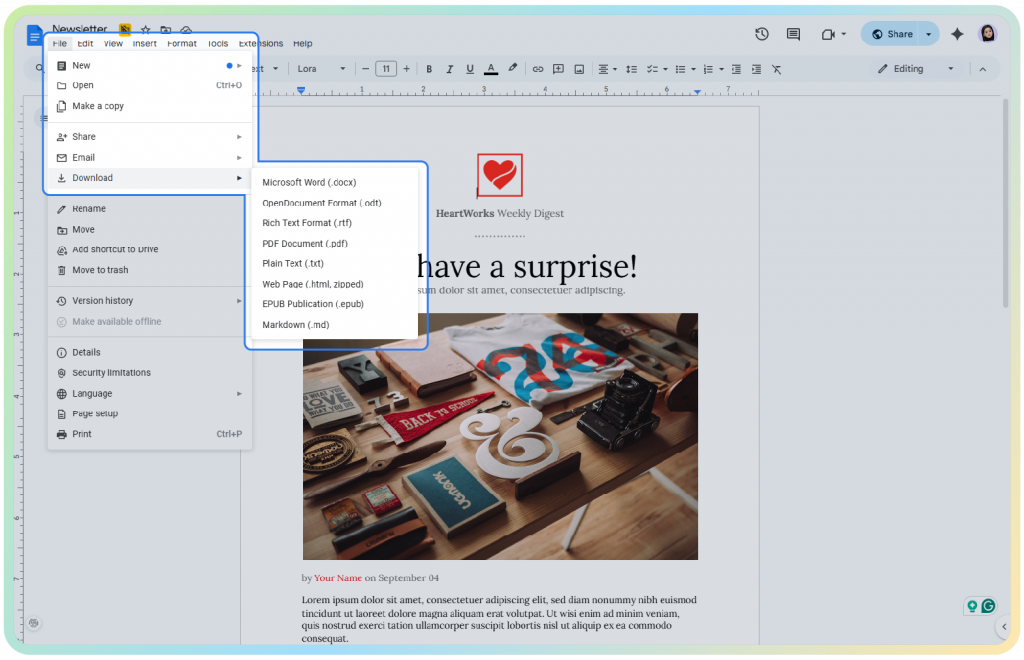The image size is (1024, 660).
Task: Expand the Version history submenu
Action: 150,301
